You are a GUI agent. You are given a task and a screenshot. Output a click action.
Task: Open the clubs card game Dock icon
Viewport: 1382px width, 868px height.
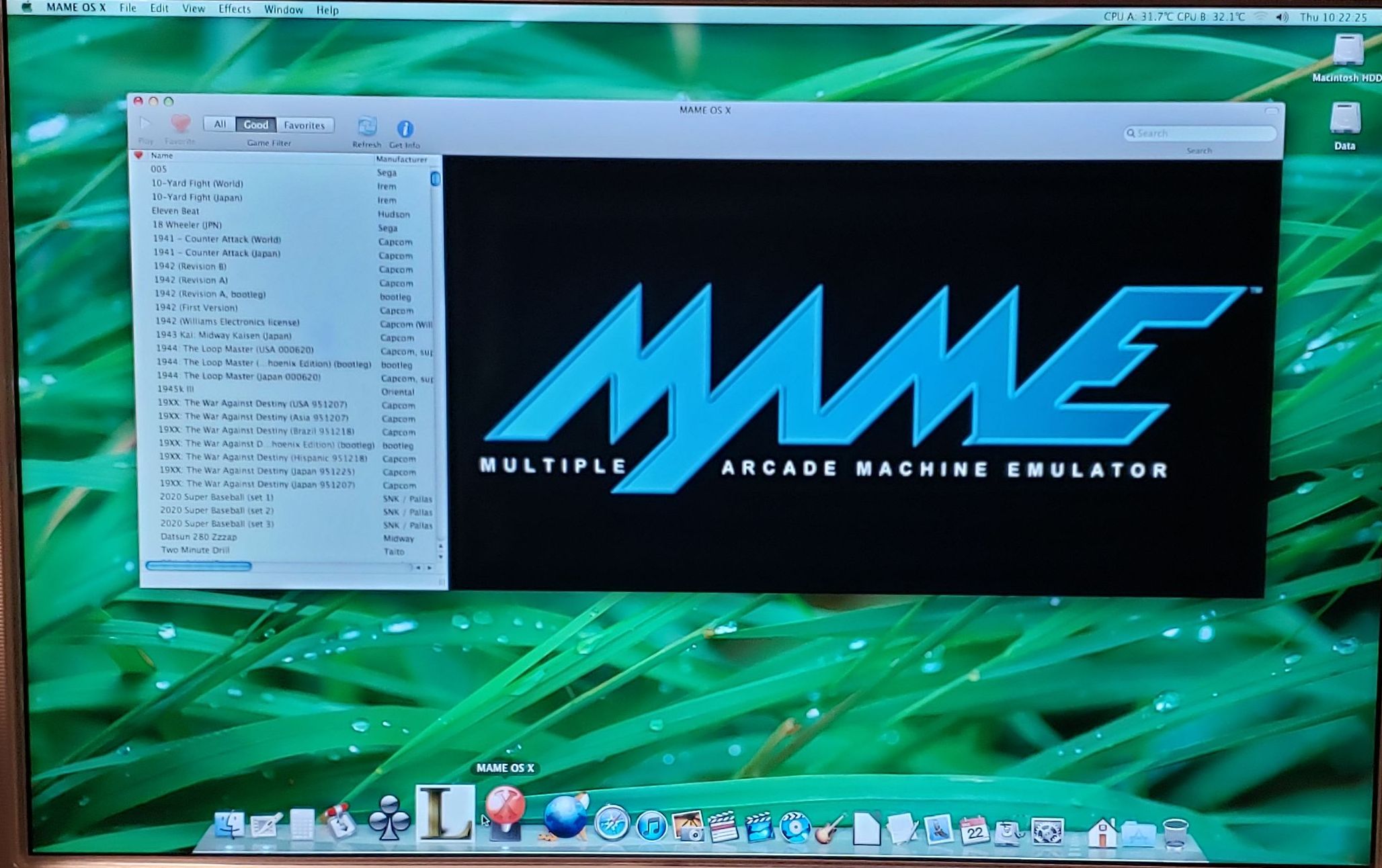389,818
